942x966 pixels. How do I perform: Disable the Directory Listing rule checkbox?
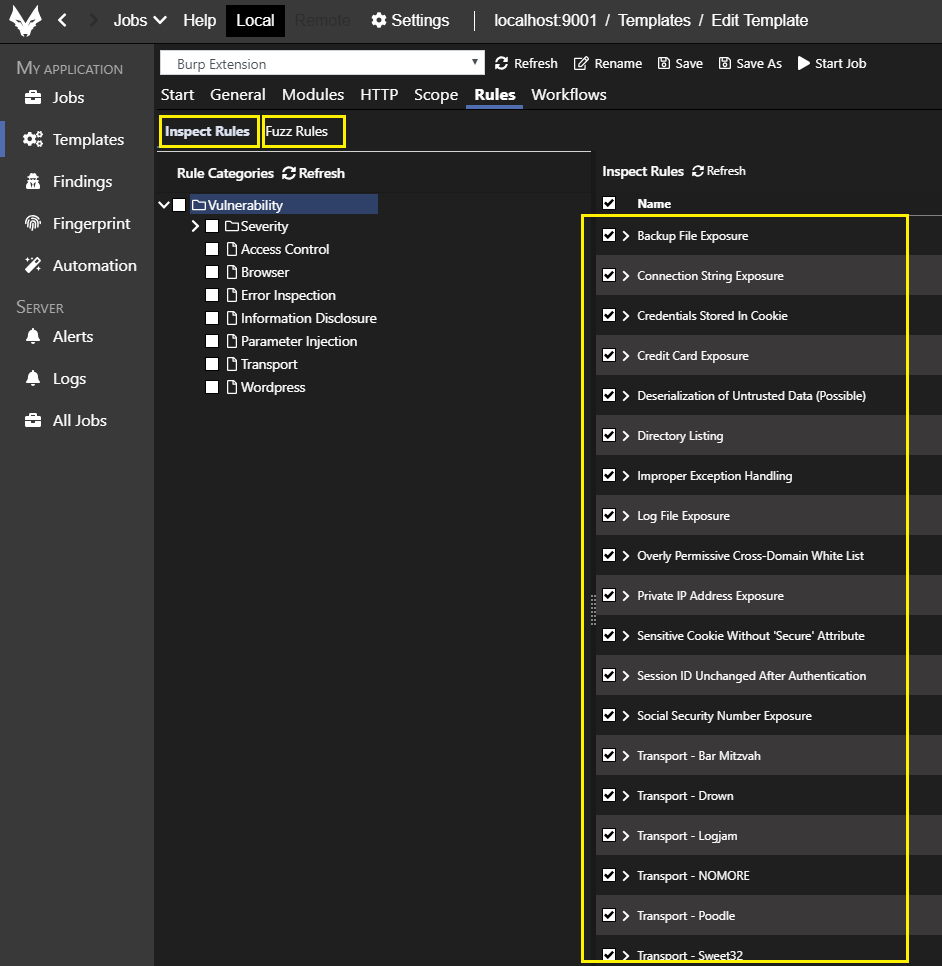pyautogui.click(x=609, y=435)
